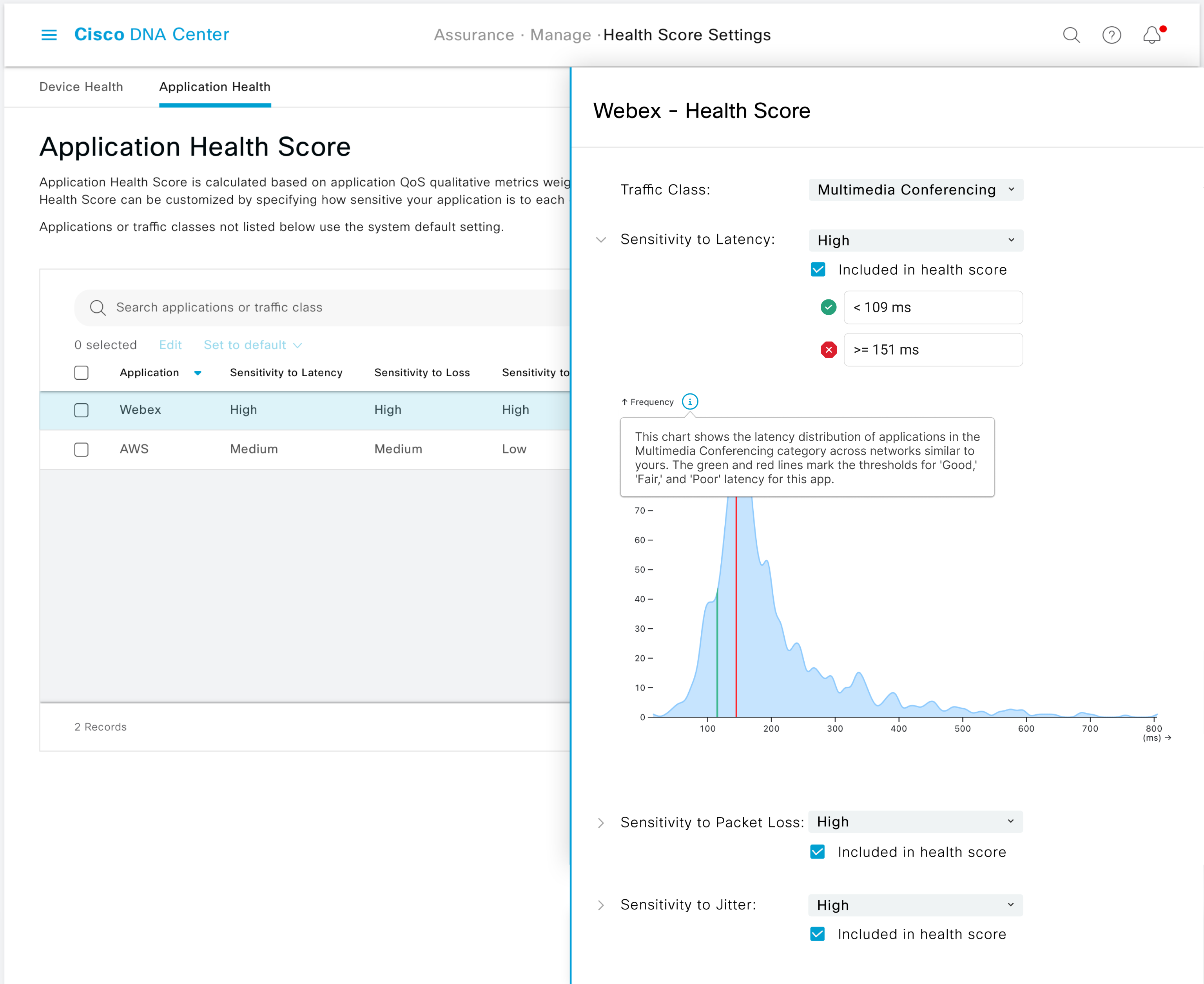The image size is (1204, 984).
Task: Click the Sensitivity to Latency column header
Action: 286,372
